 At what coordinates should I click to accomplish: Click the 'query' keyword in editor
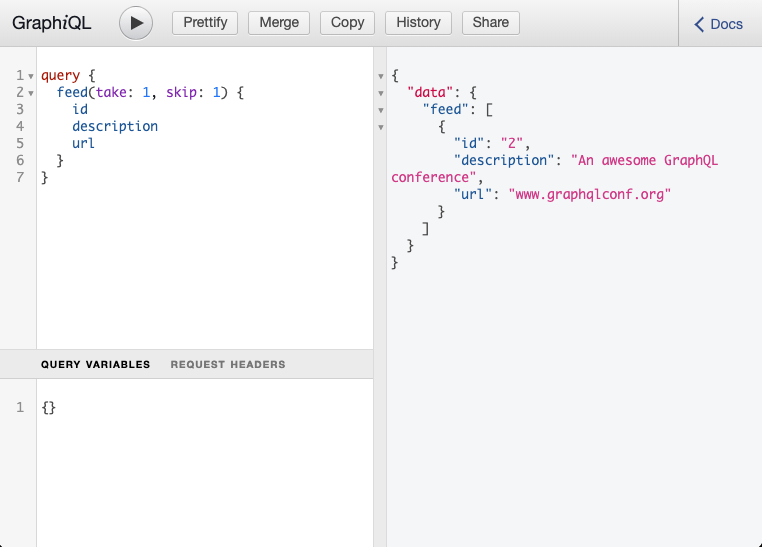[x=60, y=76]
